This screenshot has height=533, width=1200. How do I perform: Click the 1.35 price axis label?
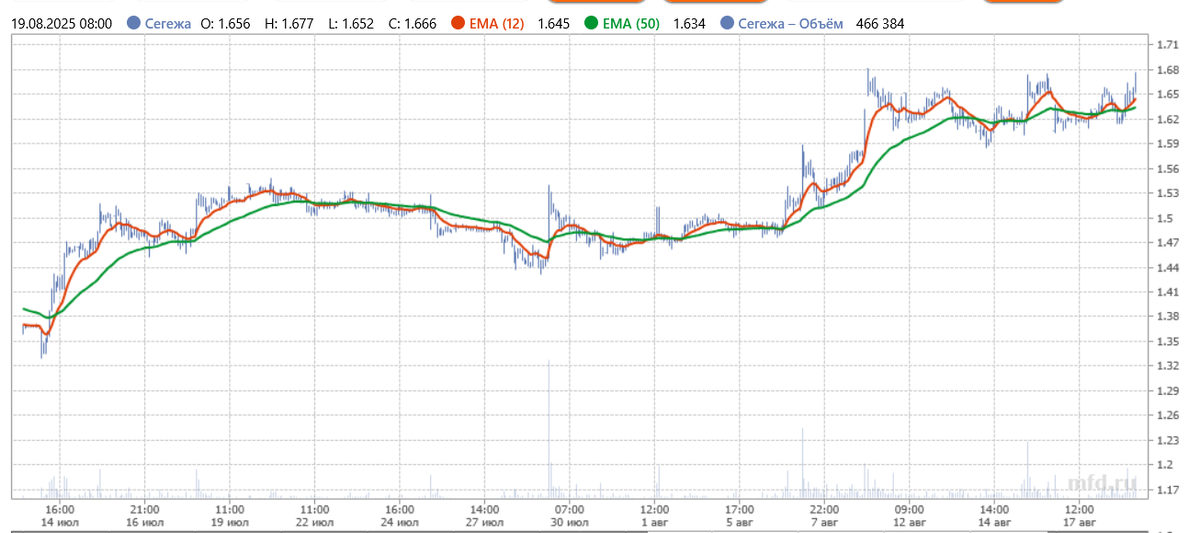1166,341
